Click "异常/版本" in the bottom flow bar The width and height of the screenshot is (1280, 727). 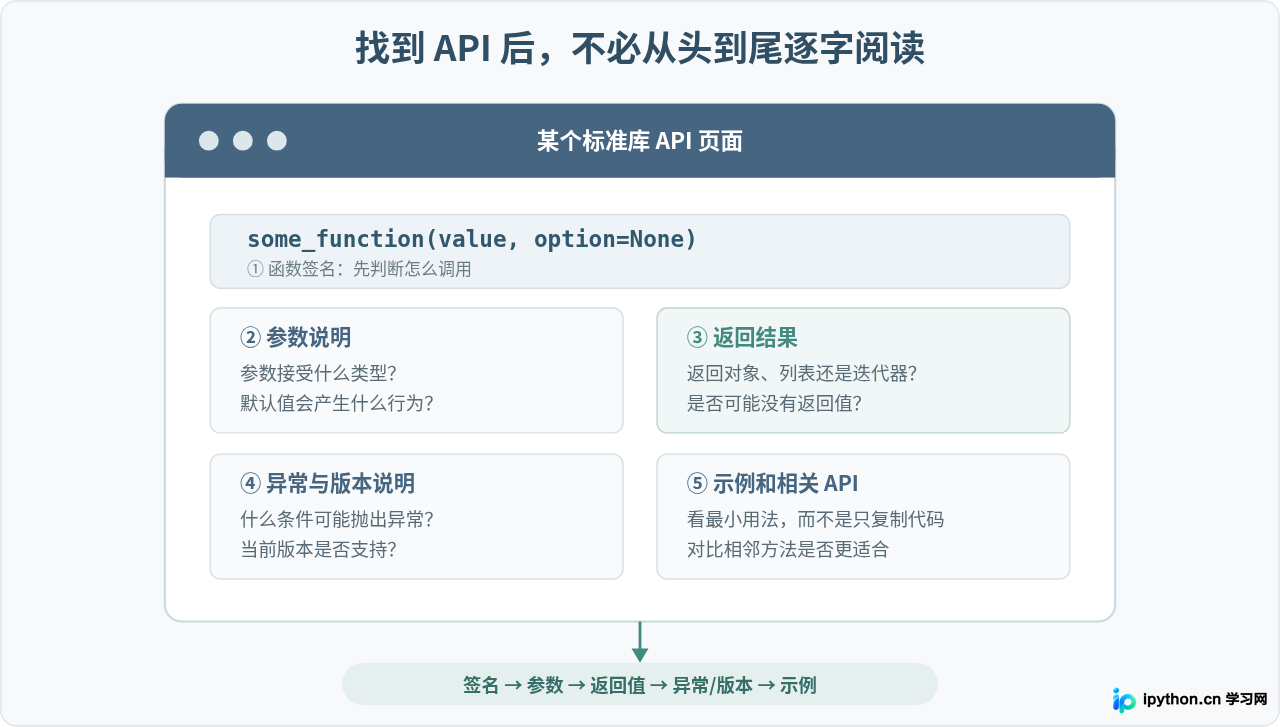(712, 685)
